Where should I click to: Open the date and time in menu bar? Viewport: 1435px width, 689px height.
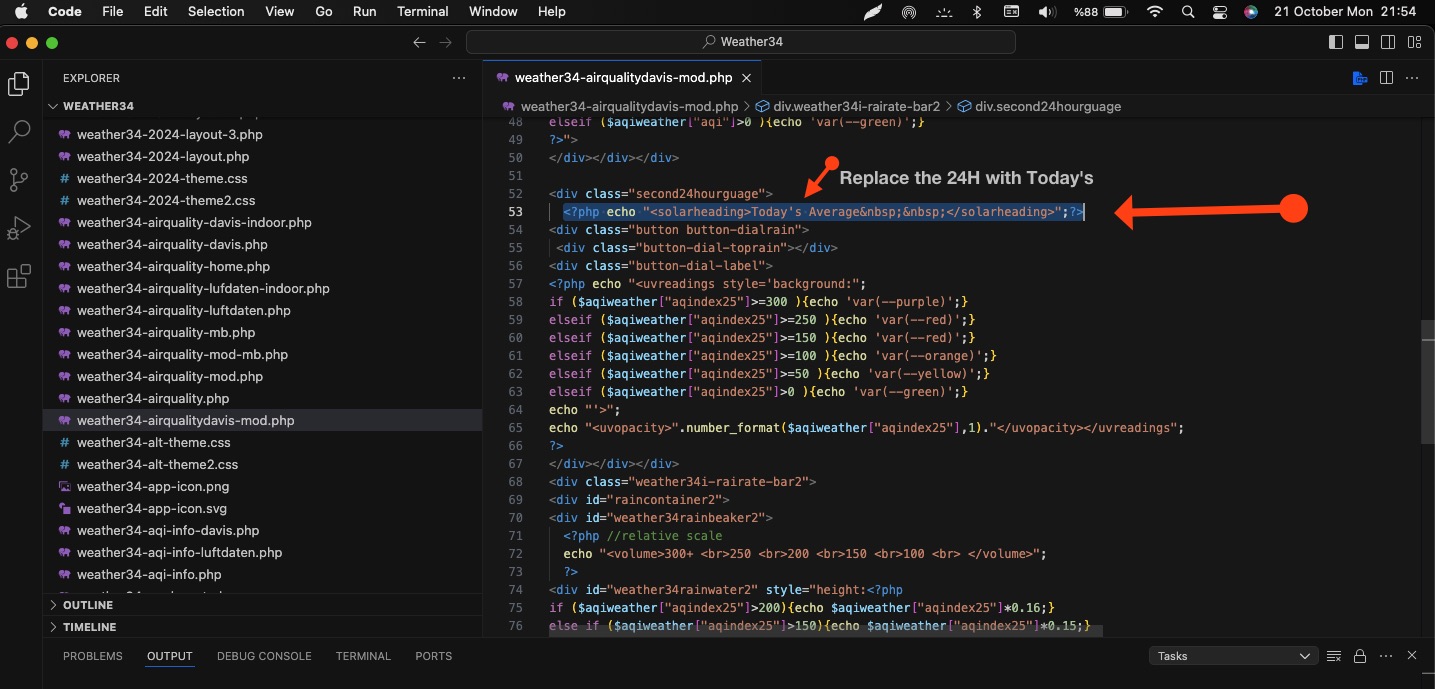[1345, 12]
